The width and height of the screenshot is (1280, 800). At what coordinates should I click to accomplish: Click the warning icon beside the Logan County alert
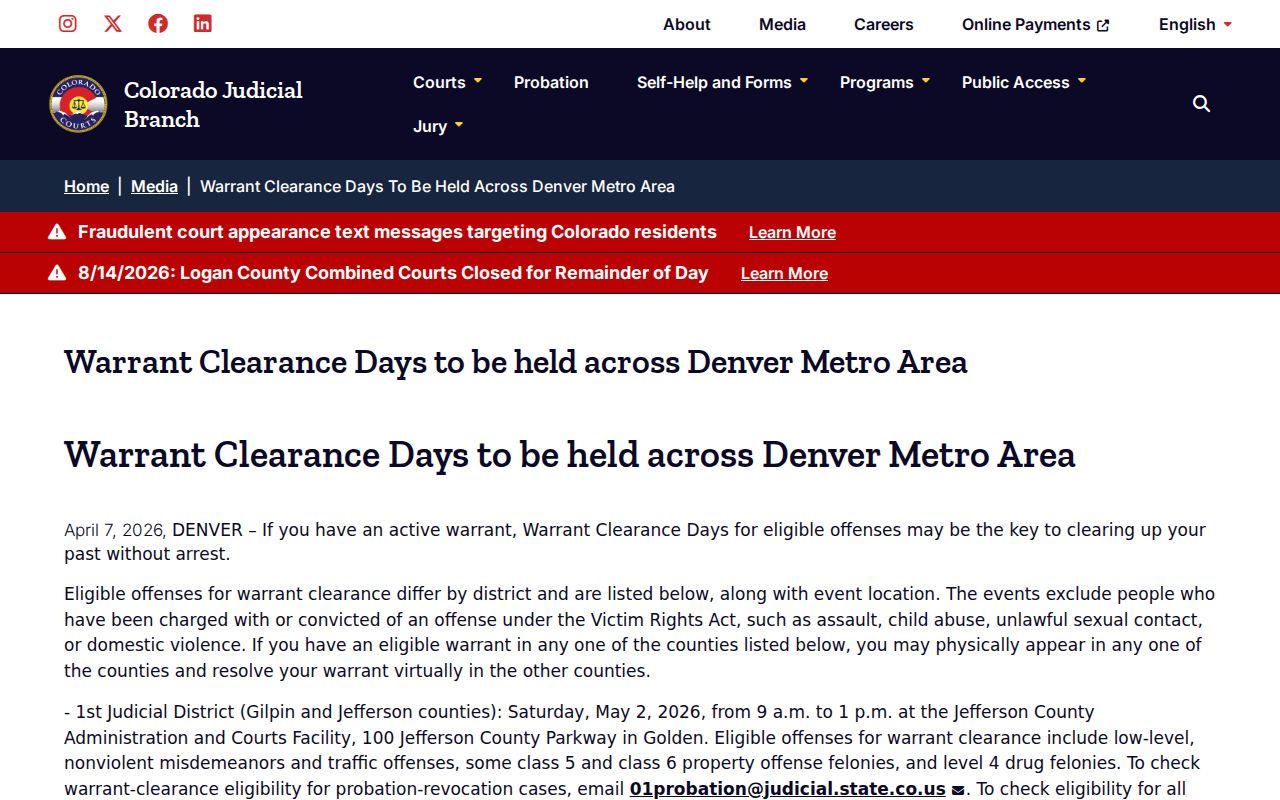(57, 273)
